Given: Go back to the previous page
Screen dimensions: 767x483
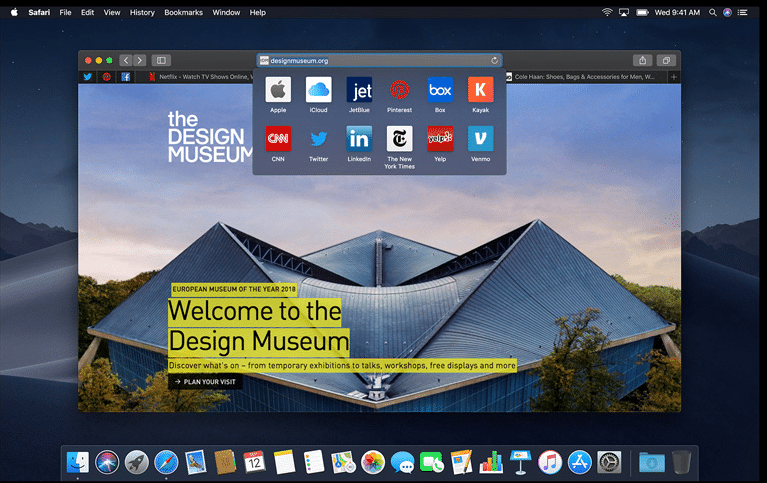Looking at the screenshot, I should 125,60.
